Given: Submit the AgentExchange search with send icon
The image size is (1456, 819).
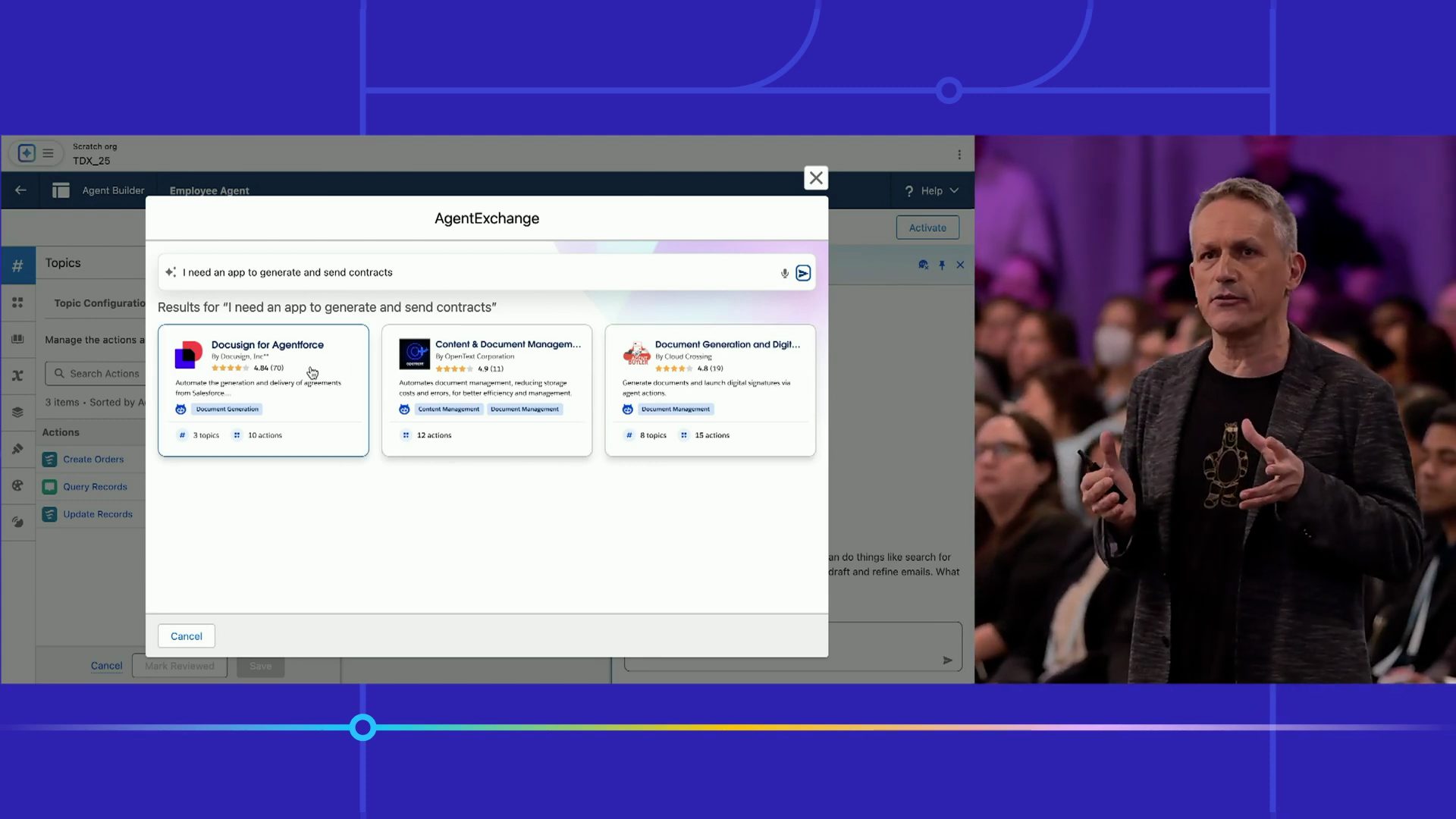Looking at the screenshot, I should [x=803, y=273].
